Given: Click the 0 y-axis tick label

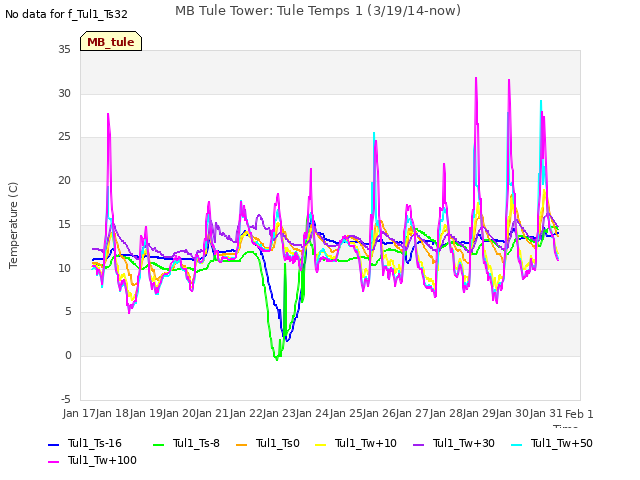Looking at the screenshot, I should [68, 356].
